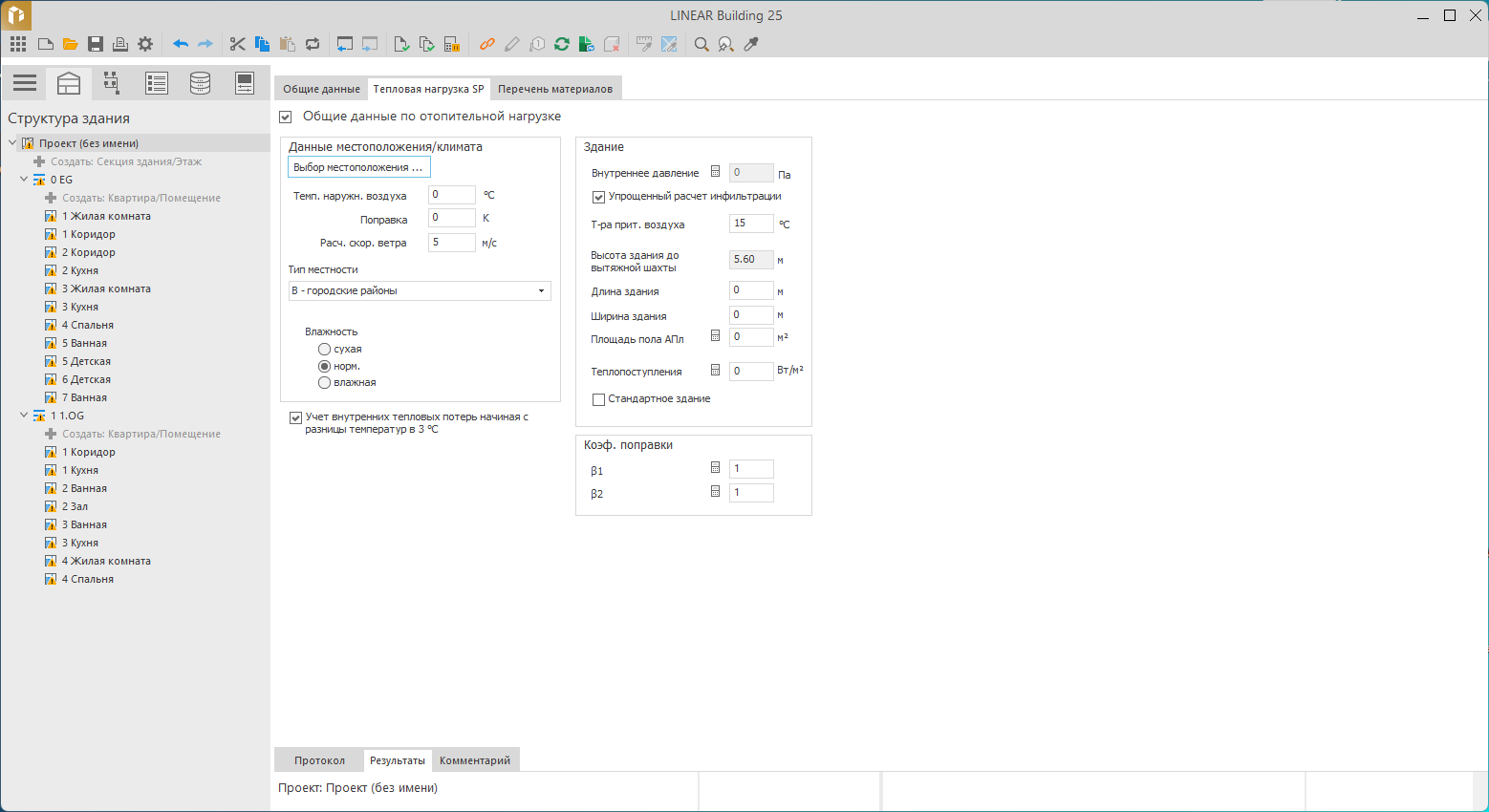Click the 'Длина здания' input field
The image size is (1489, 812).
point(750,290)
